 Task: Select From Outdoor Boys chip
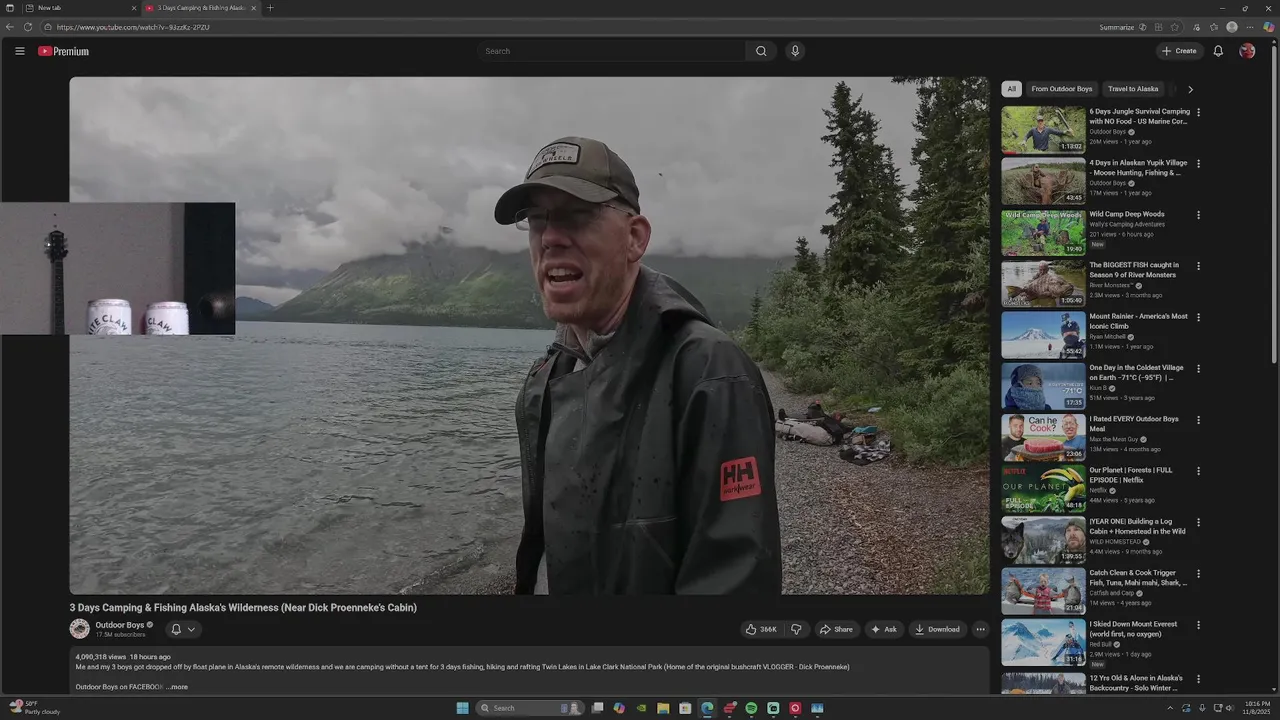1062,89
